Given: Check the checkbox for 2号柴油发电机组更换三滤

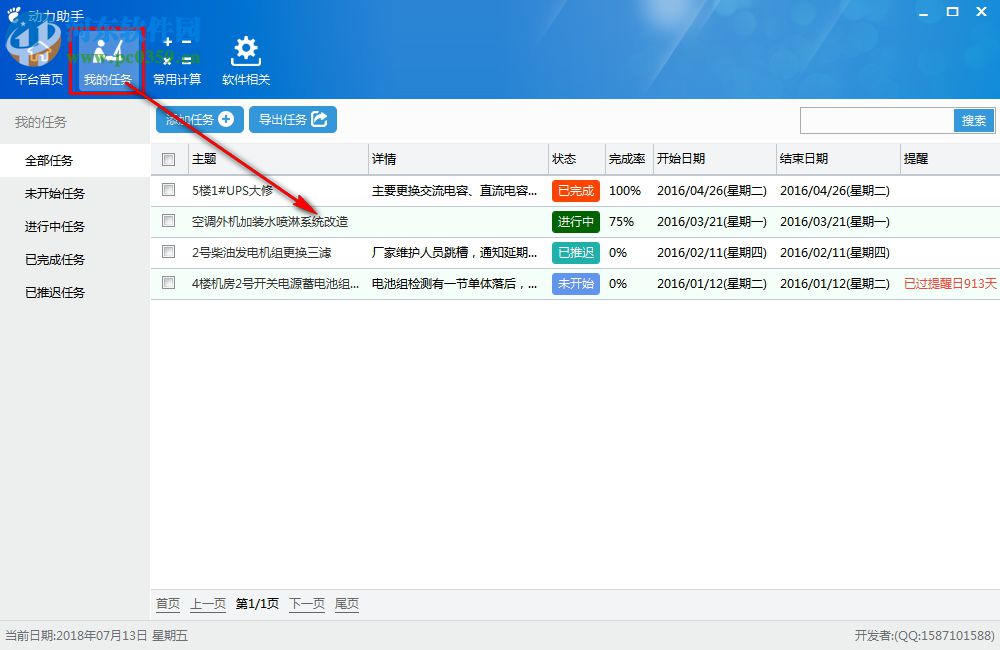Looking at the screenshot, I should pyautogui.click(x=167, y=252).
